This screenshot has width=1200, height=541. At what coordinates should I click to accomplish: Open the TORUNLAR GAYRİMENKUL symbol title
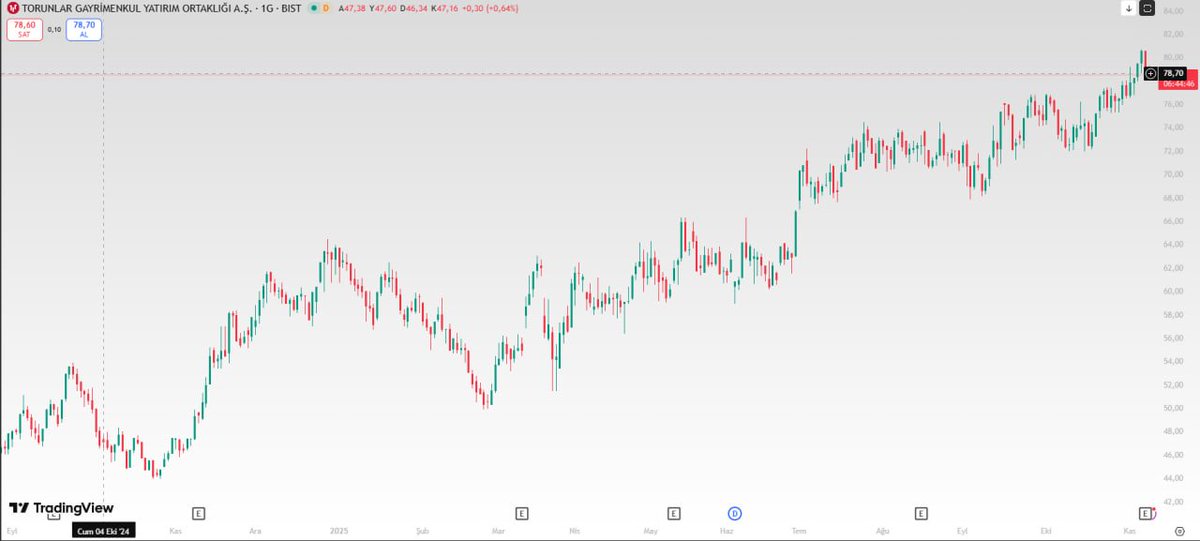click(135, 8)
